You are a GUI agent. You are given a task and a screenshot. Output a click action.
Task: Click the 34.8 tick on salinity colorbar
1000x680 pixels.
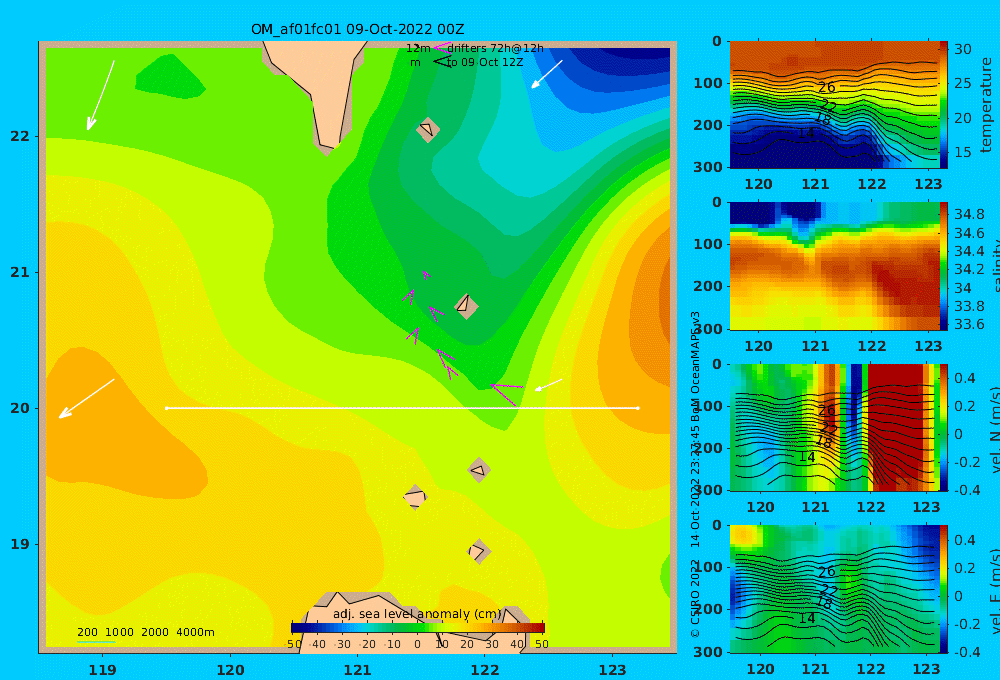(969, 214)
